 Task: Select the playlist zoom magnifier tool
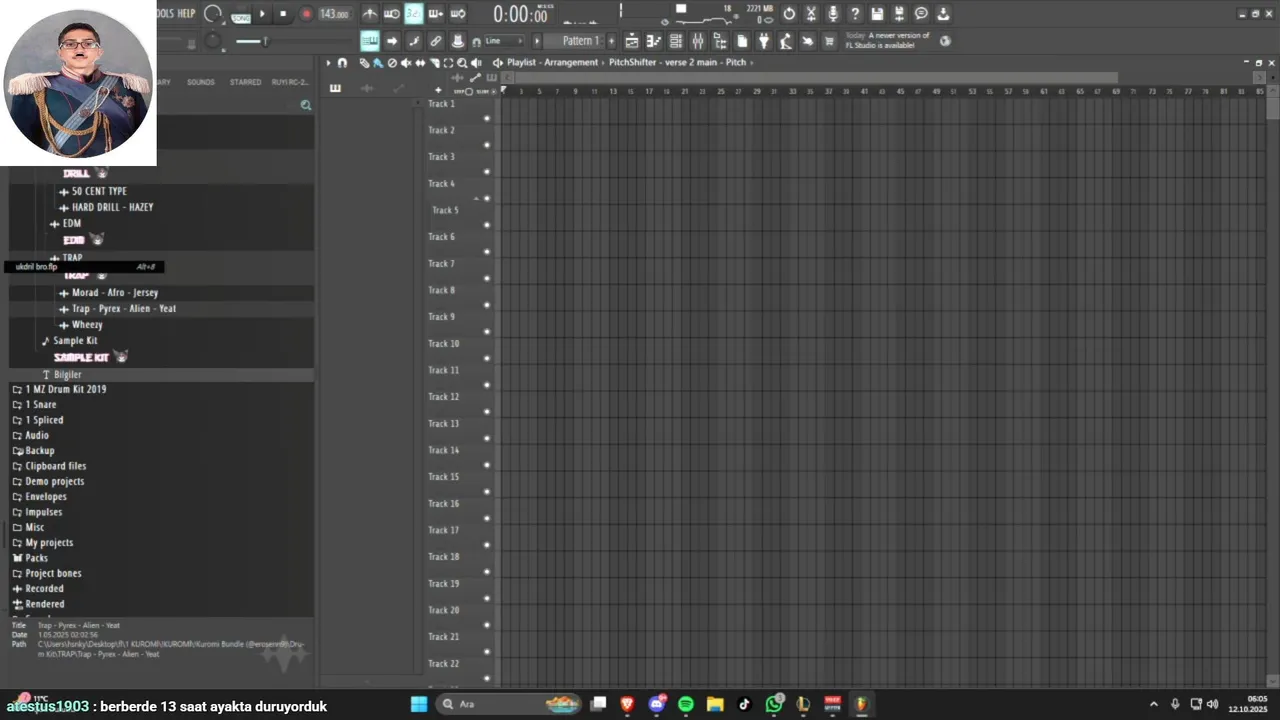coord(462,63)
